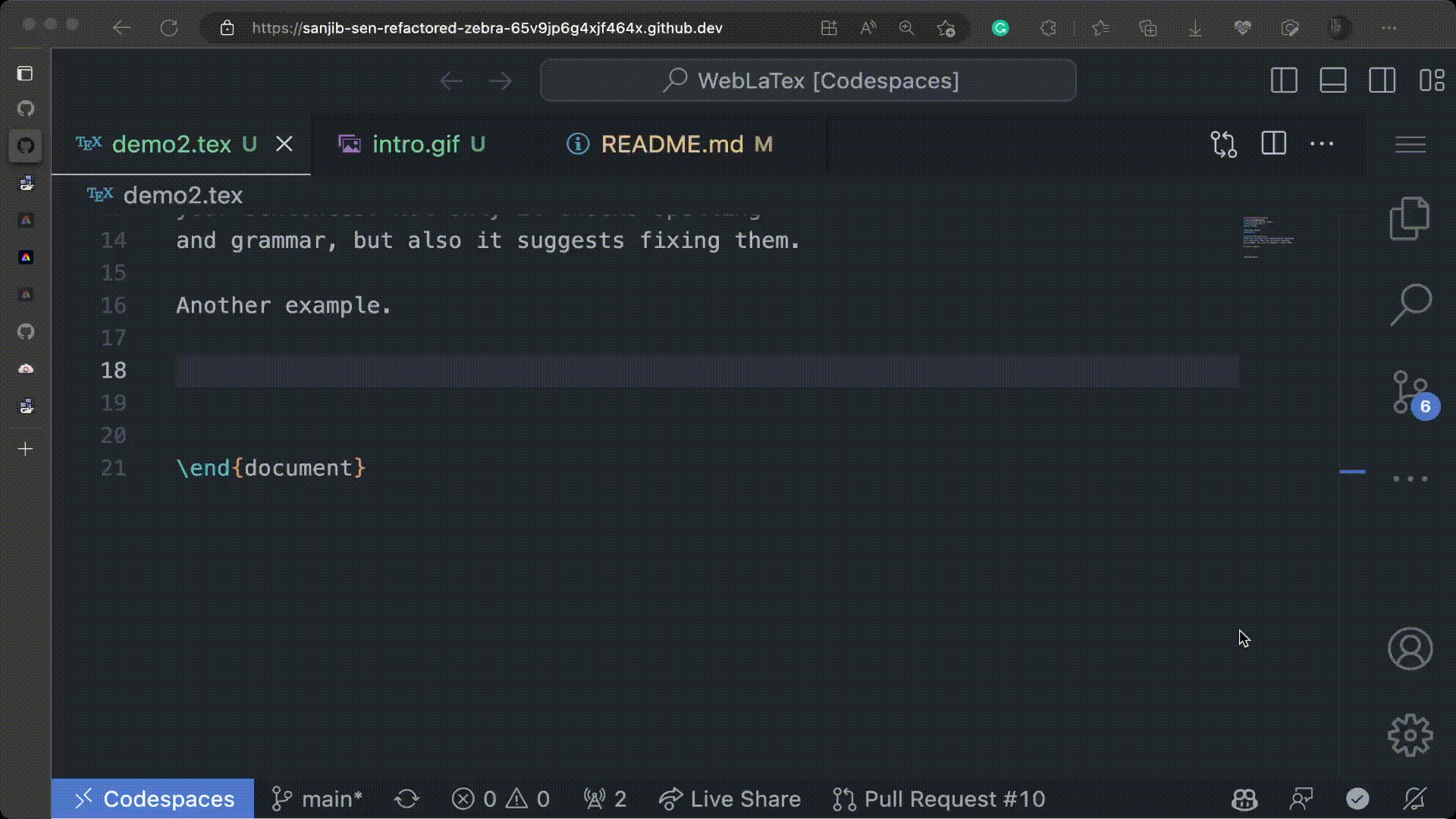Toggle the primary sidebar visibility
This screenshot has width=1456, height=819.
(1283, 80)
